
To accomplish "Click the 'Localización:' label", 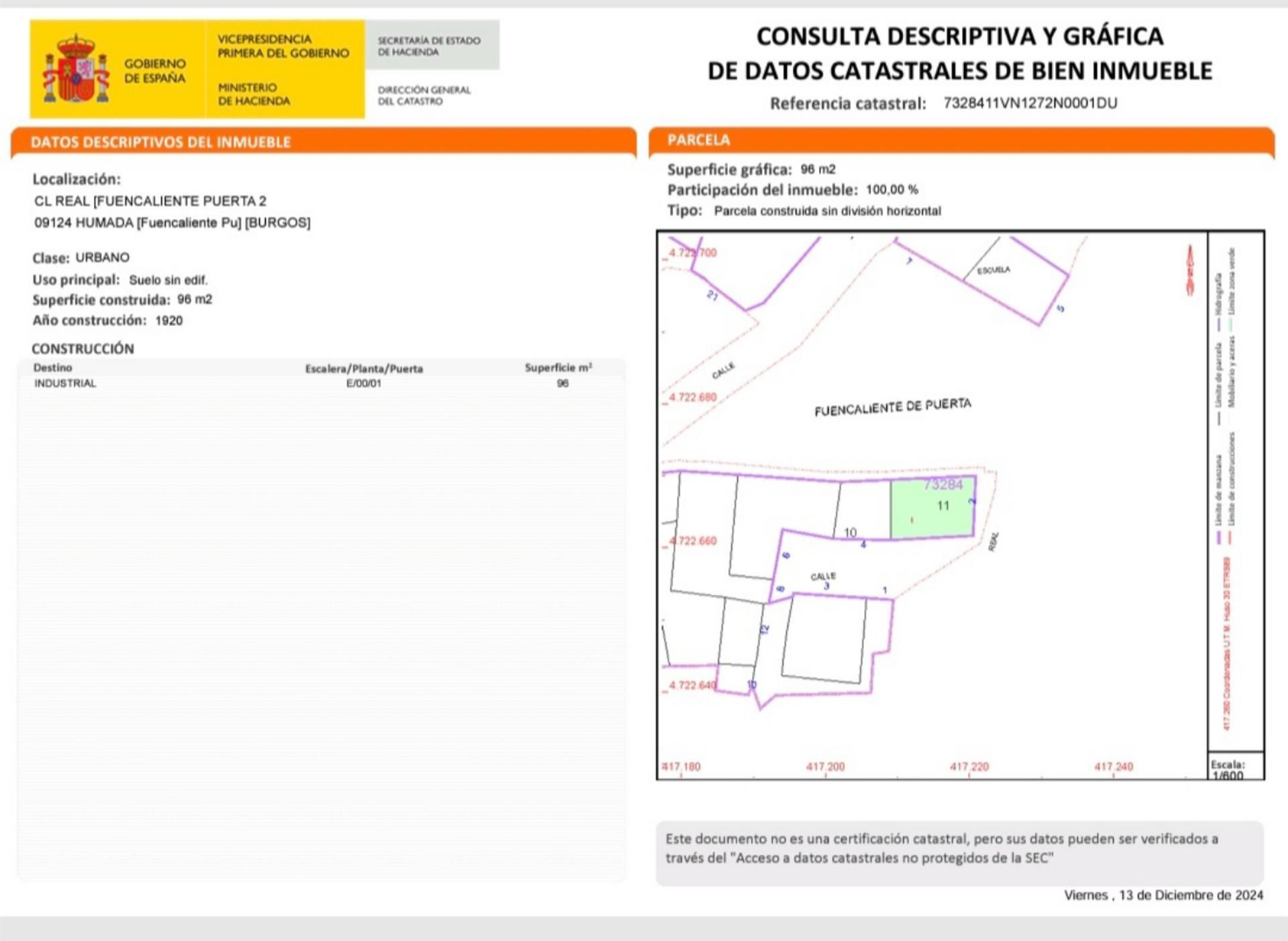I will (76, 179).
